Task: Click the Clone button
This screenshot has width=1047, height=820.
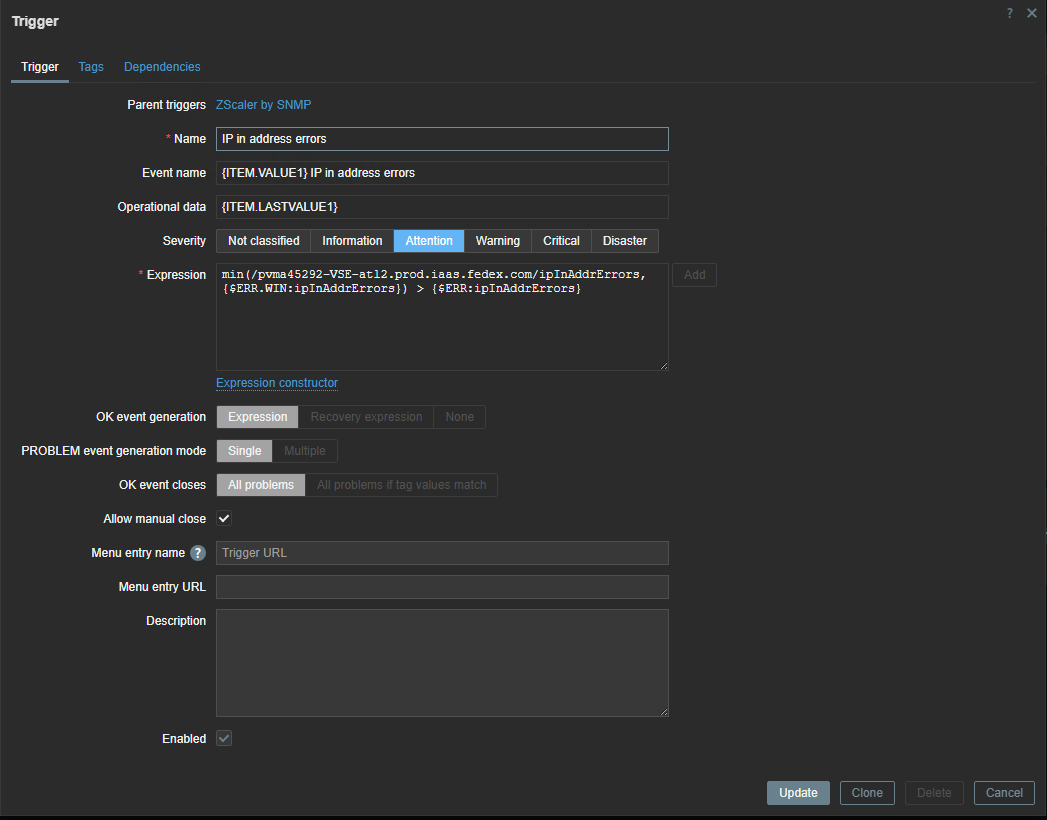Action: coord(867,793)
